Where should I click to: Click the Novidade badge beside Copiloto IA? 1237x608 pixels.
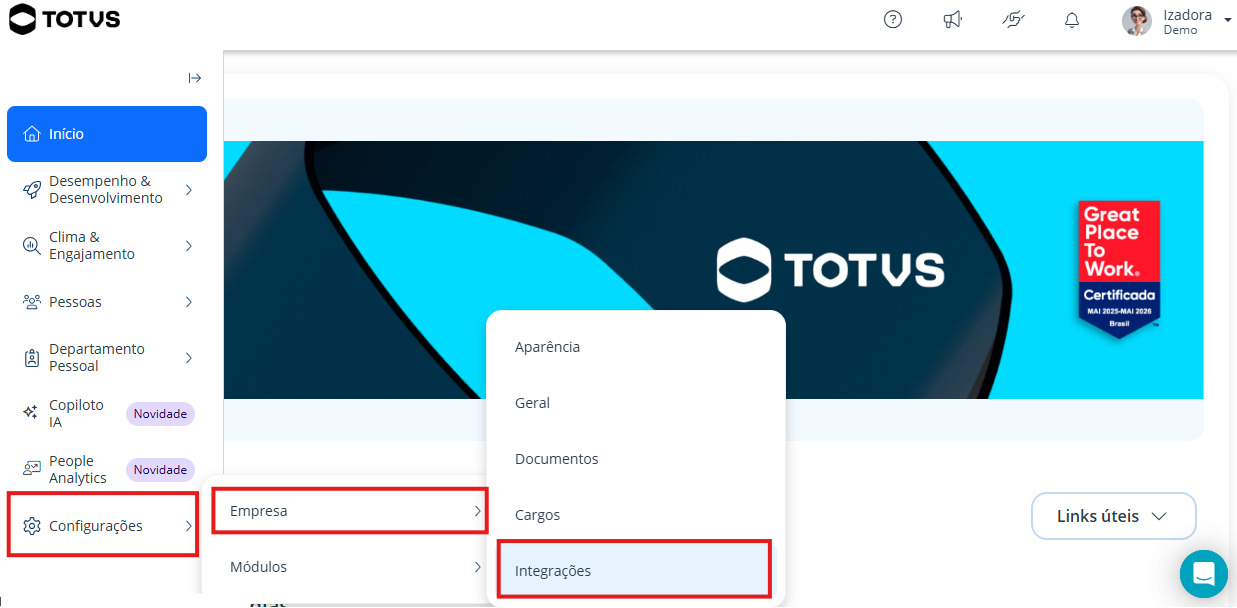click(x=160, y=414)
